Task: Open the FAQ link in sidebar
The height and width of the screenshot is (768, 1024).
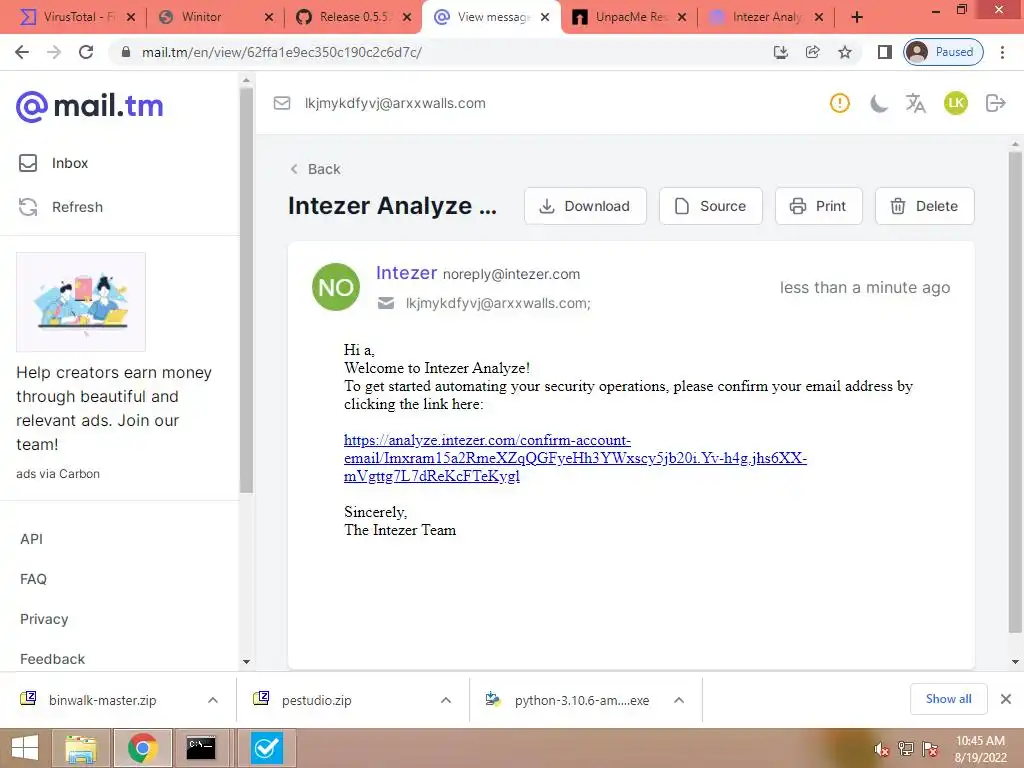Action: click(x=33, y=579)
